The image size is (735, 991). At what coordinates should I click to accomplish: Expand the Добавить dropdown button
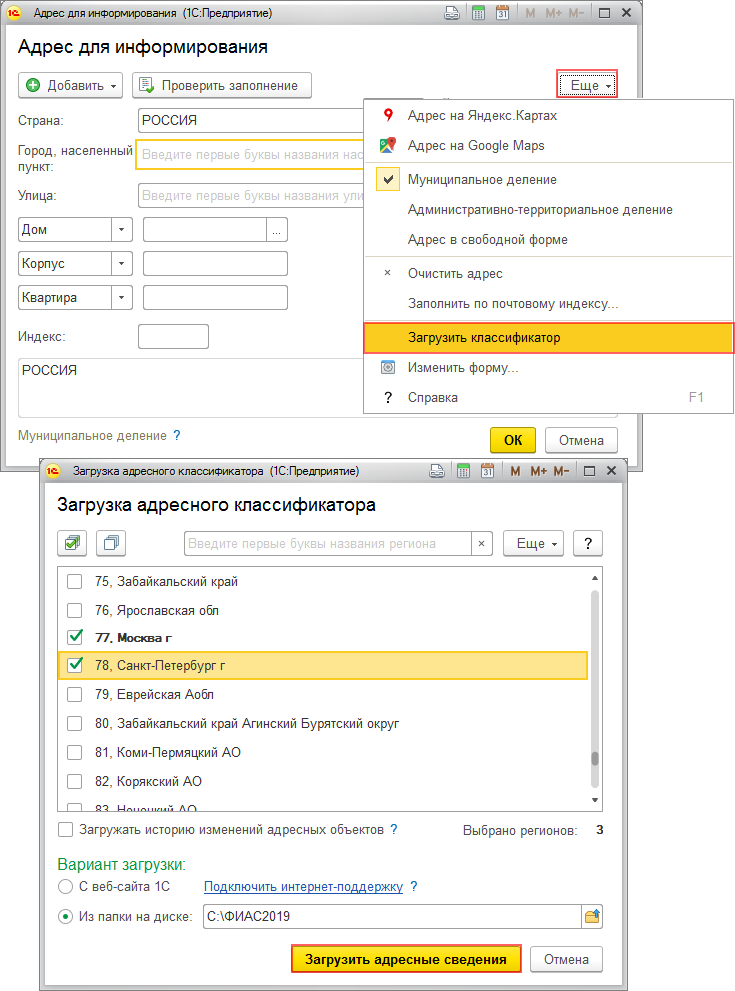pyautogui.click(x=112, y=86)
